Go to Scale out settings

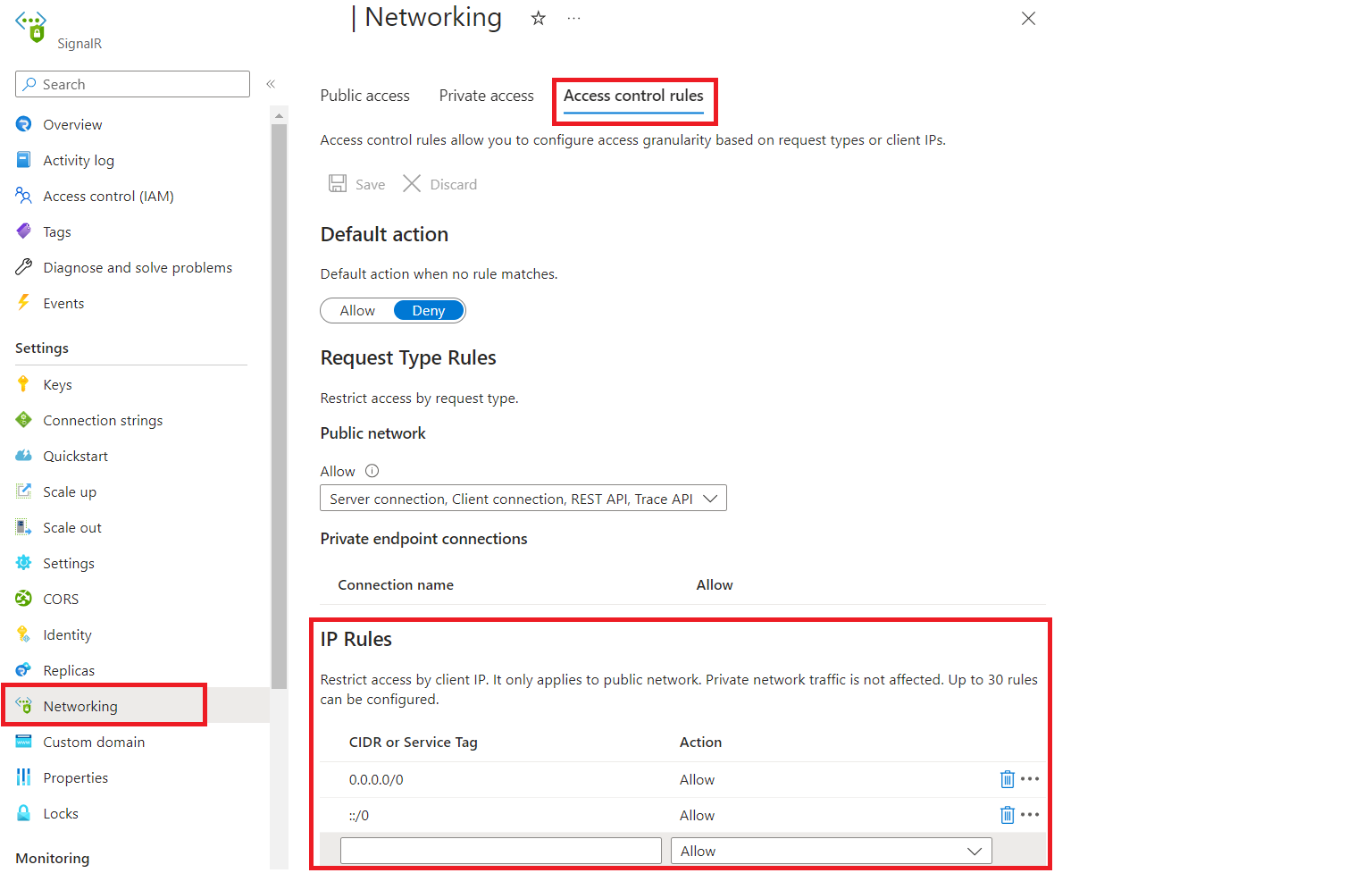pos(71,527)
